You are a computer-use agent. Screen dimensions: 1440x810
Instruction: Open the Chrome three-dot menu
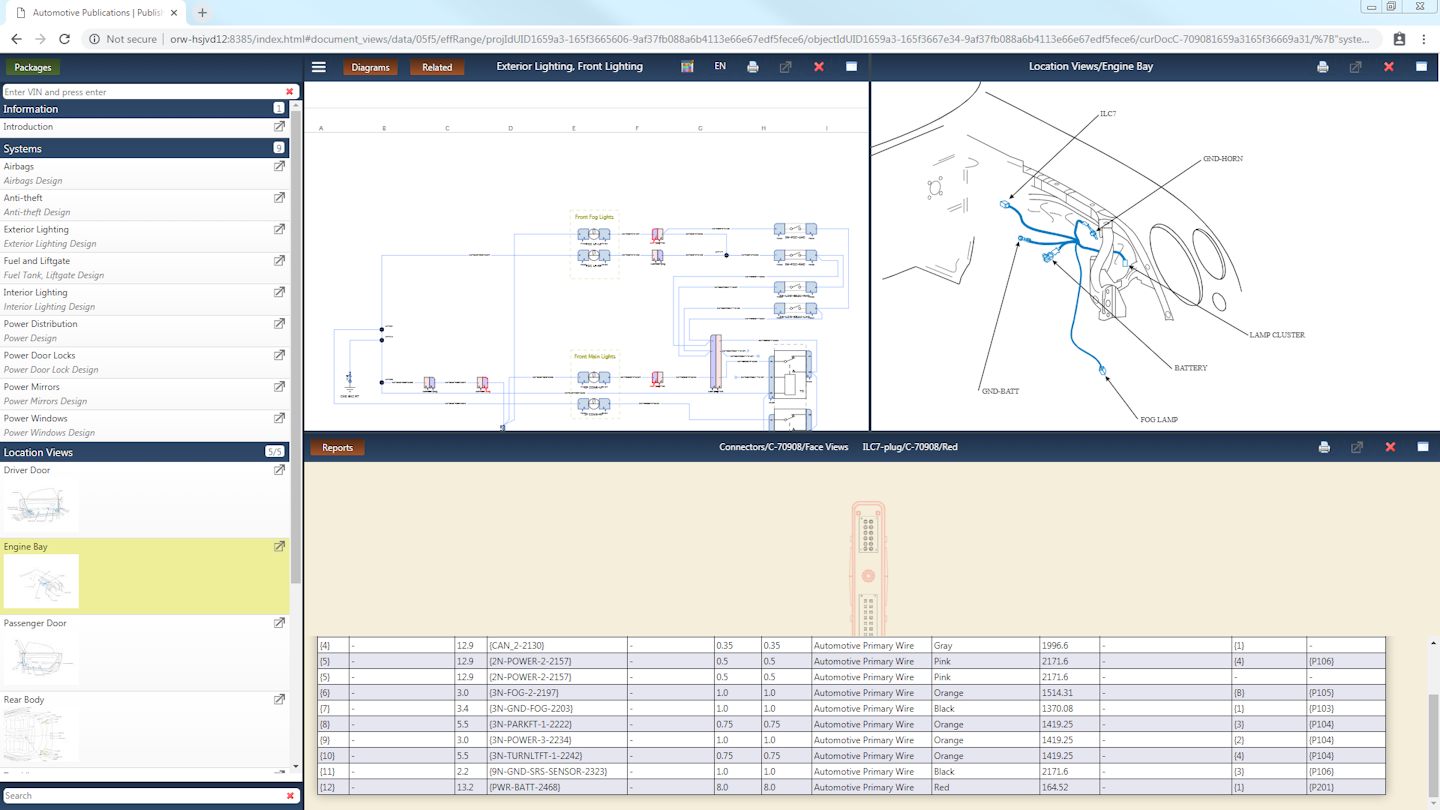pos(1424,39)
